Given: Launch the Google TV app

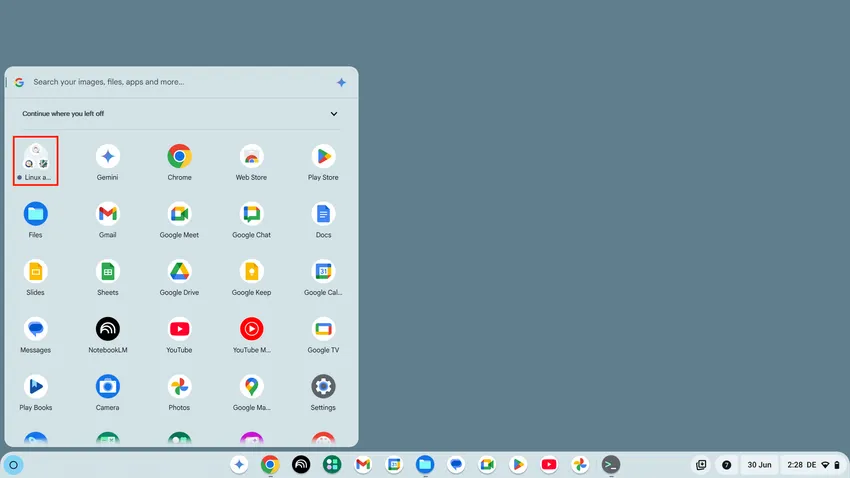Looking at the screenshot, I should click(323, 334).
